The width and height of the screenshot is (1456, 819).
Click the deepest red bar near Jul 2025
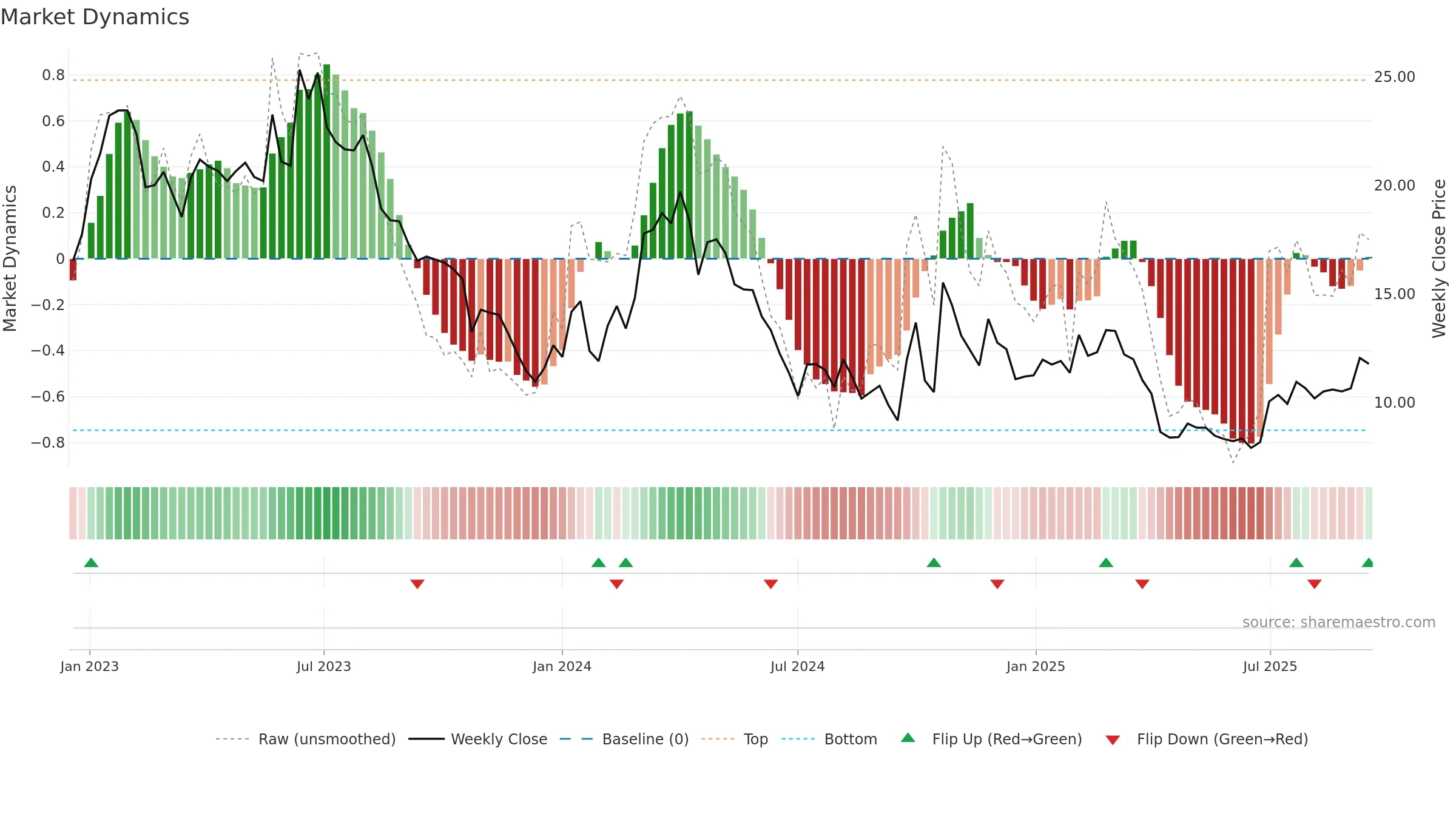(x=1251, y=351)
